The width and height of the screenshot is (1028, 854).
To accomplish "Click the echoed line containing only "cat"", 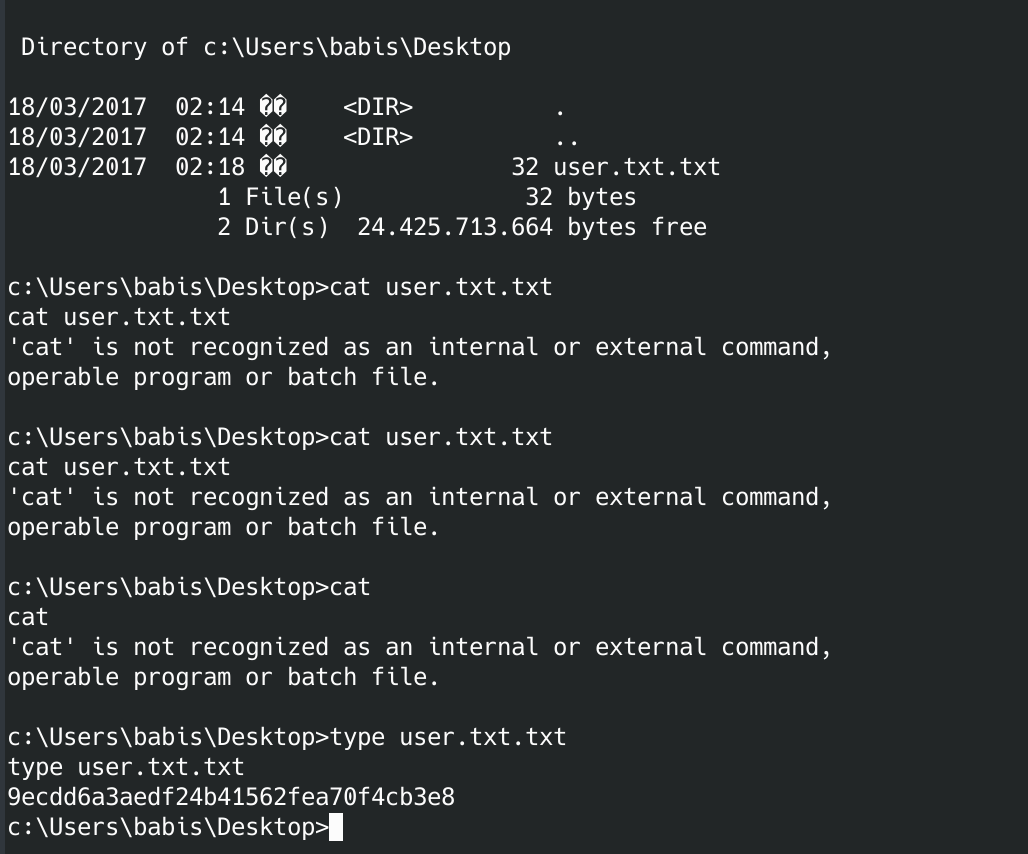I will click(28, 618).
